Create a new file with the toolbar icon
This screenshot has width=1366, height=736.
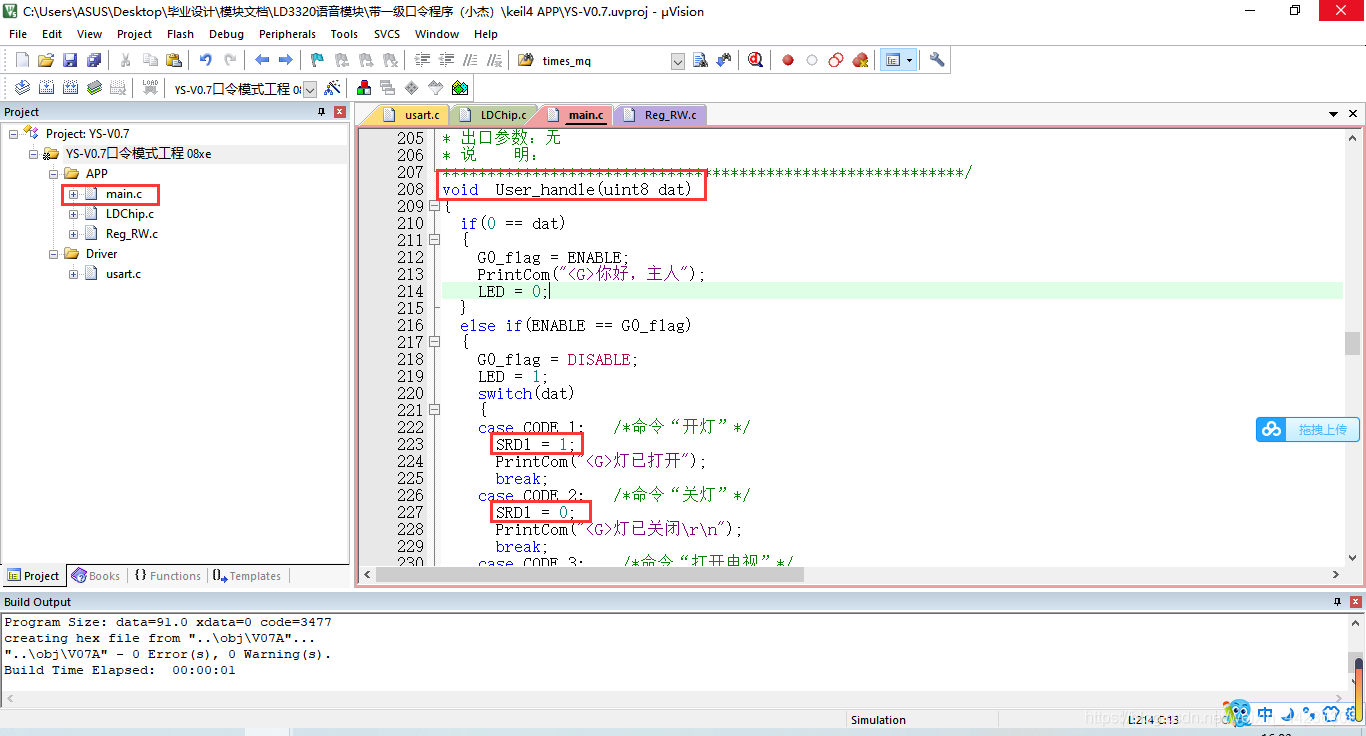[x=22, y=60]
